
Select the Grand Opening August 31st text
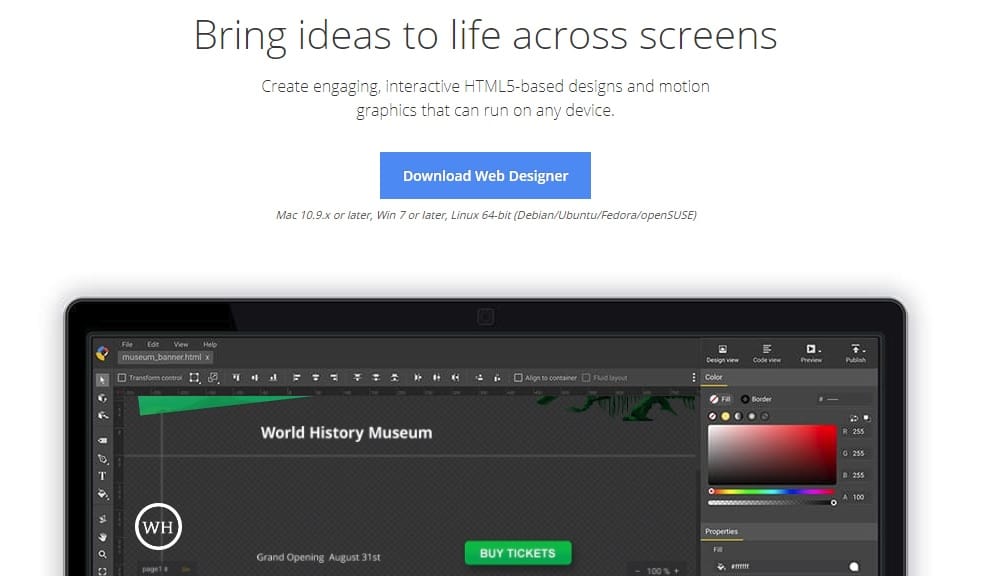(318, 557)
